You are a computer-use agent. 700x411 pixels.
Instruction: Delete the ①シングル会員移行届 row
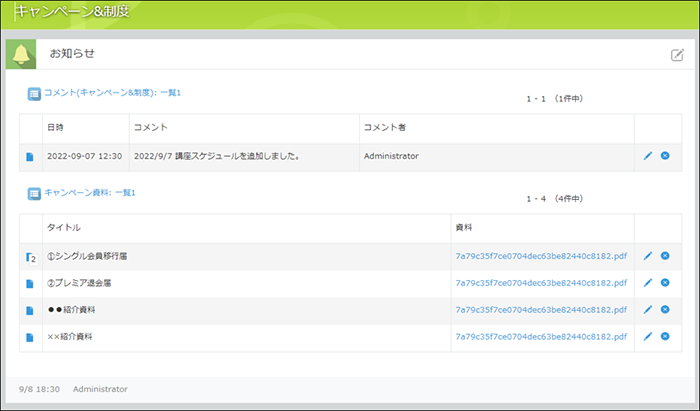point(665,256)
